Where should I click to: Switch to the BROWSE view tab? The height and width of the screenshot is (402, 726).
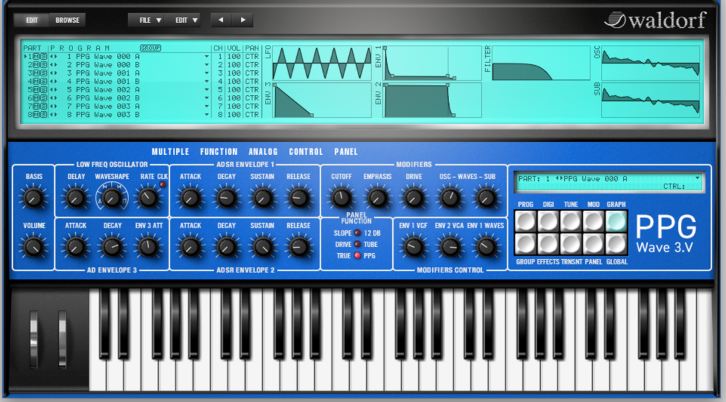click(x=67, y=20)
